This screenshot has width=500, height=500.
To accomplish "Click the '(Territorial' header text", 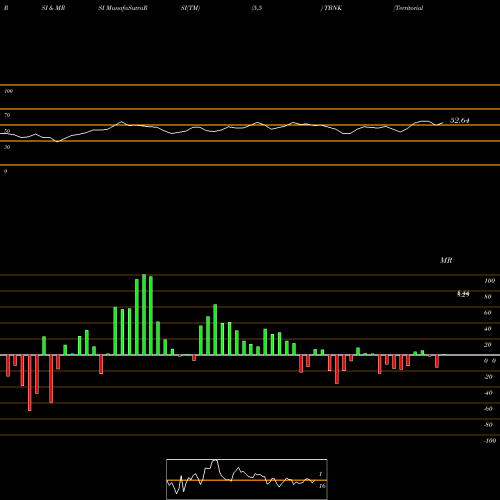I will 408,8.
